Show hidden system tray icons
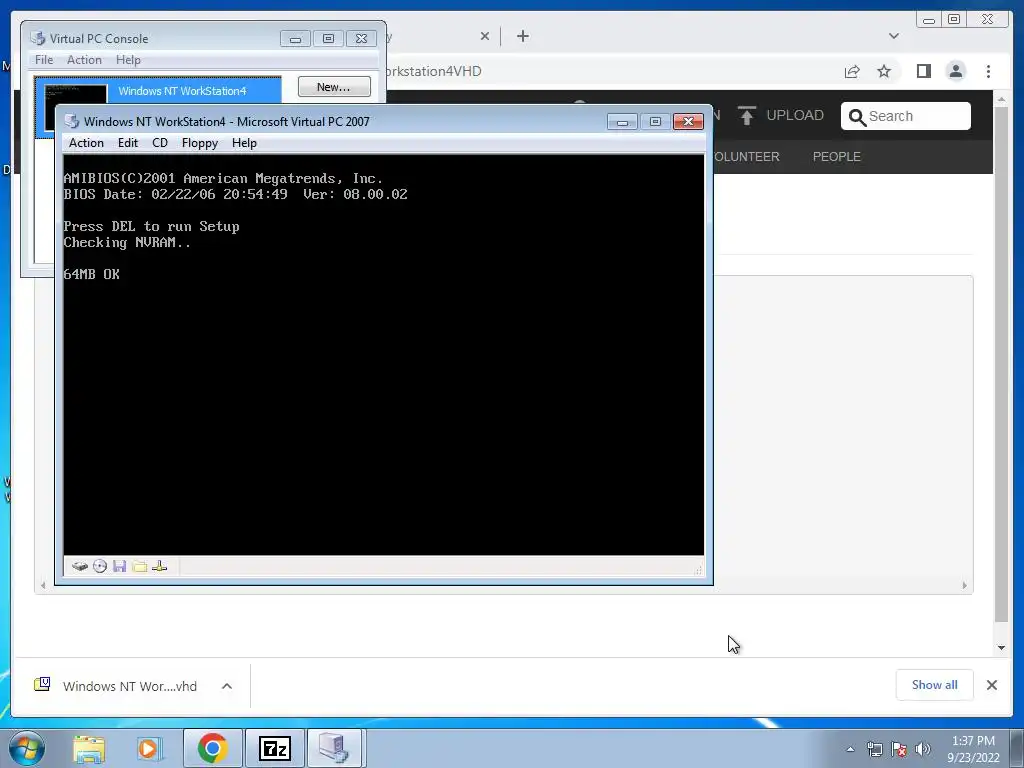Image resolution: width=1024 pixels, height=768 pixels. pos(850,749)
